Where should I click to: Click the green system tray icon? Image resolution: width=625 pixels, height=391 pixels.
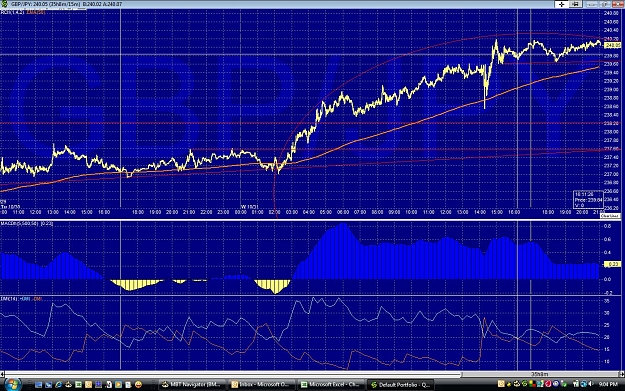525,384
